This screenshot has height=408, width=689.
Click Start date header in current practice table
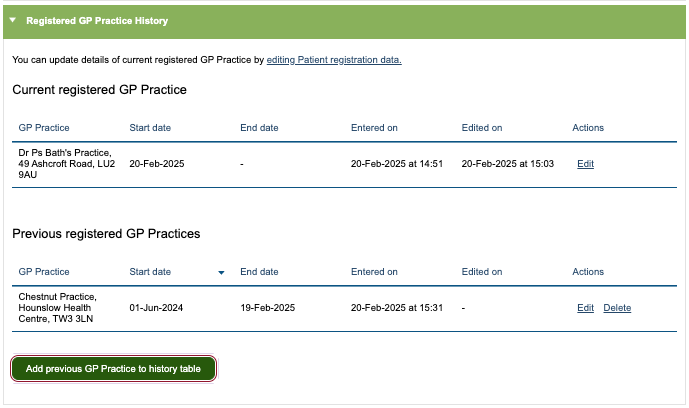[x=150, y=128]
